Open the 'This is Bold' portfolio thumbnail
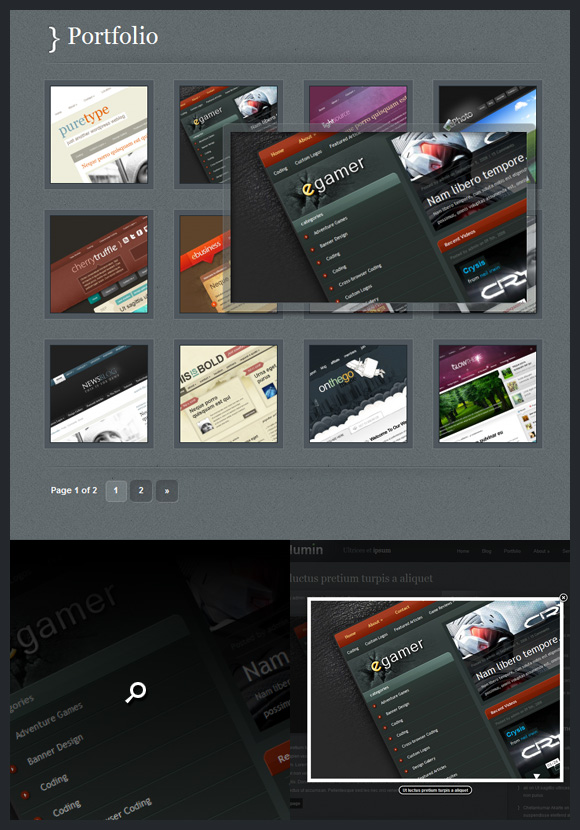 click(x=228, y=393)
